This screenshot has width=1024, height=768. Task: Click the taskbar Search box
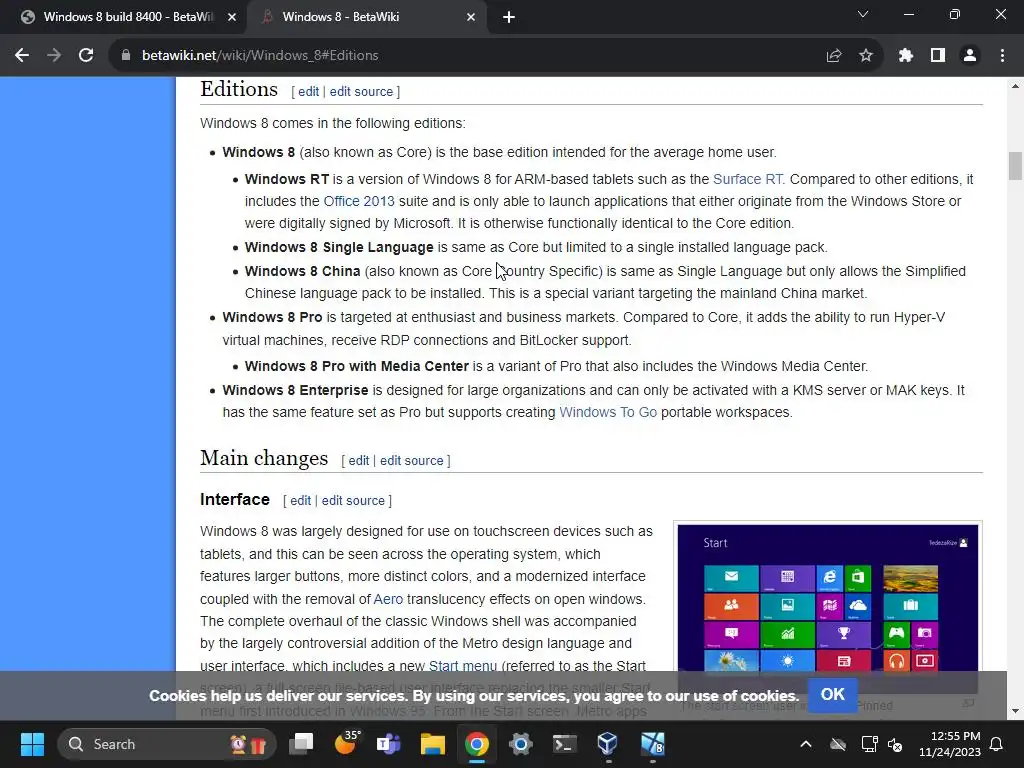tap(167, 744)
